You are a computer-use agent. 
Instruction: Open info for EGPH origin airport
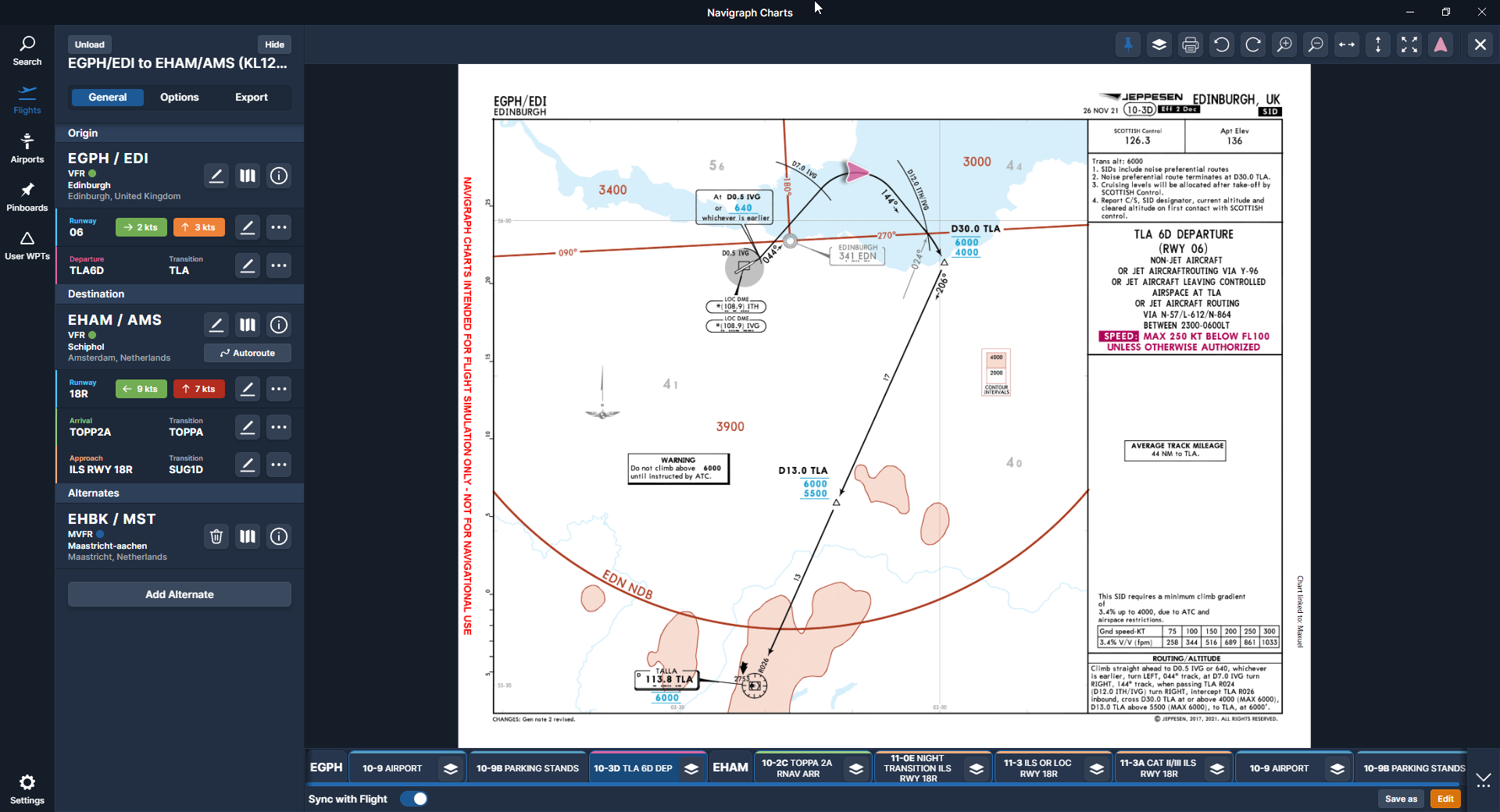(x=279, y=176)
